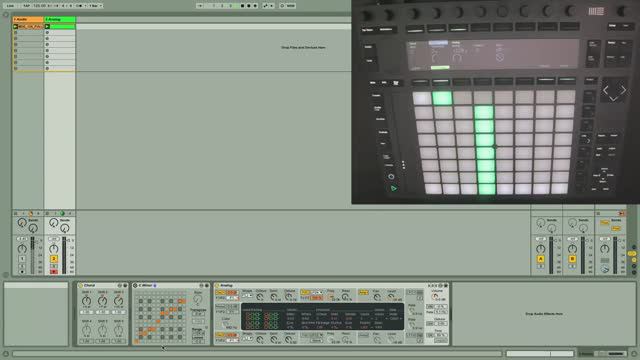The image size is (640, 360).
Task: Click the arrangement overview bar at bottom right
Action: point(540,353)
